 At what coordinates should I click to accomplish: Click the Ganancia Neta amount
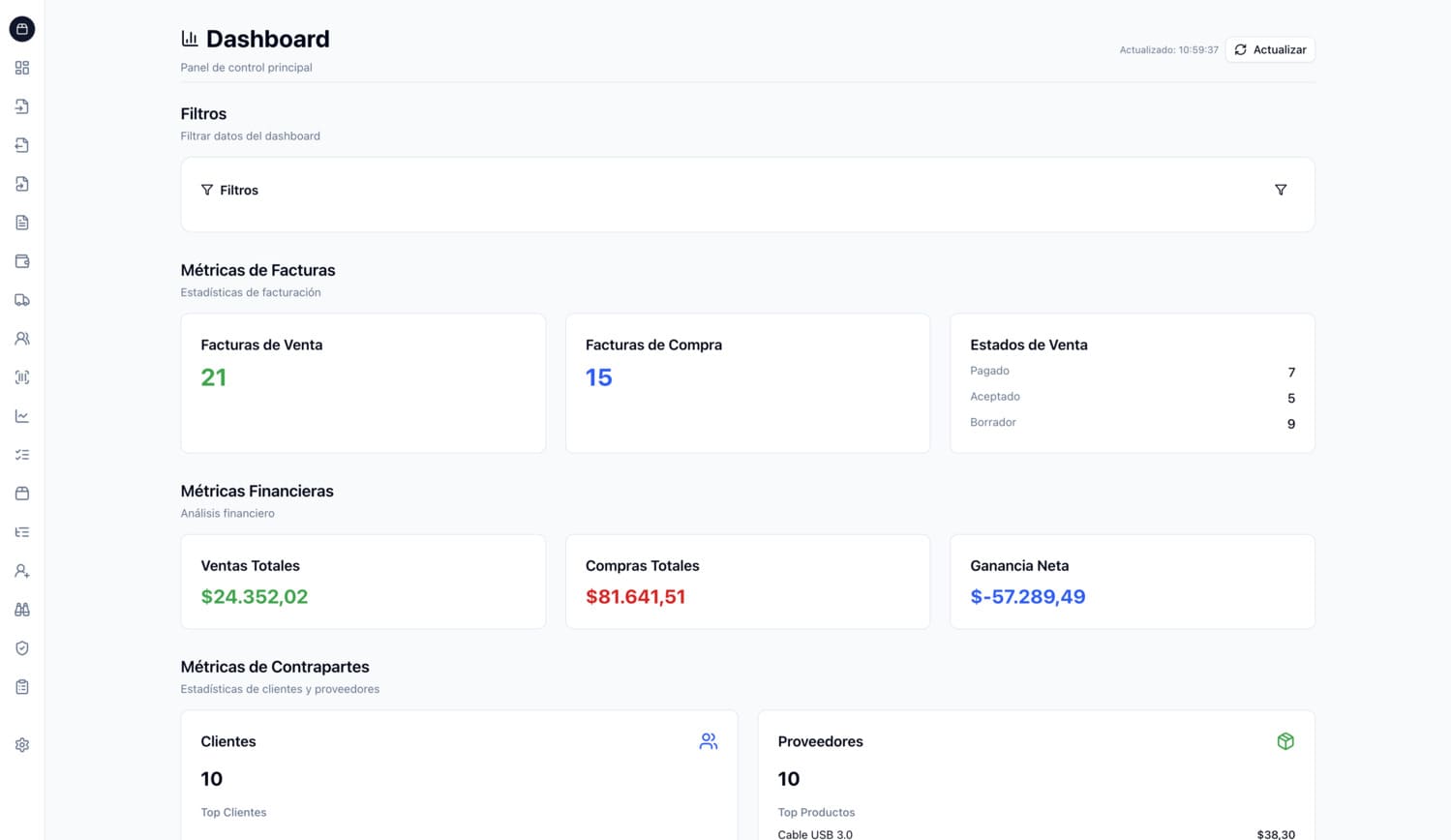click(x=1027, y=597)
